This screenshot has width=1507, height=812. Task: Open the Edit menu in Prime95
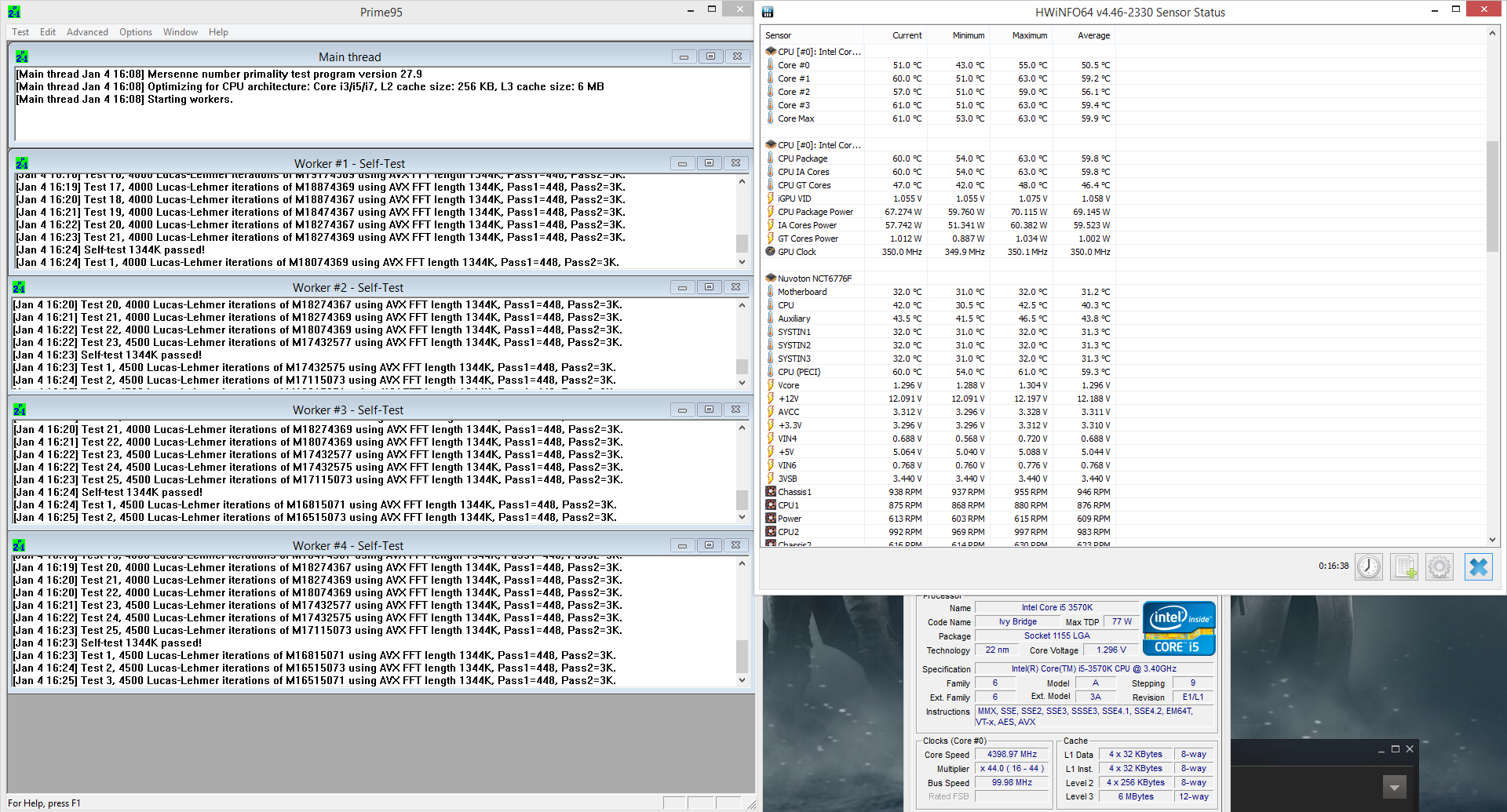(48, 32)
